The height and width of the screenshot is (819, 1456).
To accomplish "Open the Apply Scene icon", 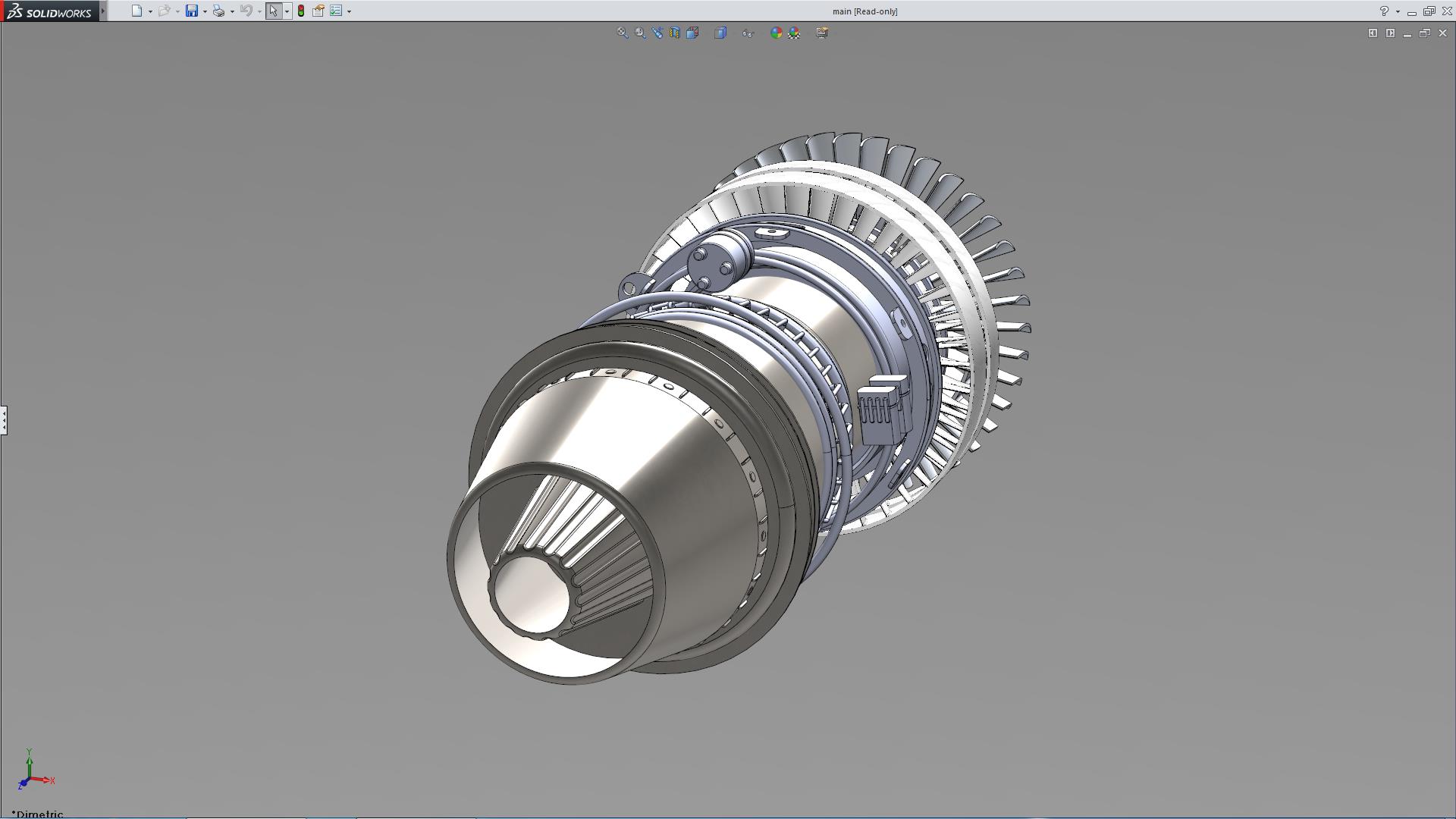I will click(794, 33).
